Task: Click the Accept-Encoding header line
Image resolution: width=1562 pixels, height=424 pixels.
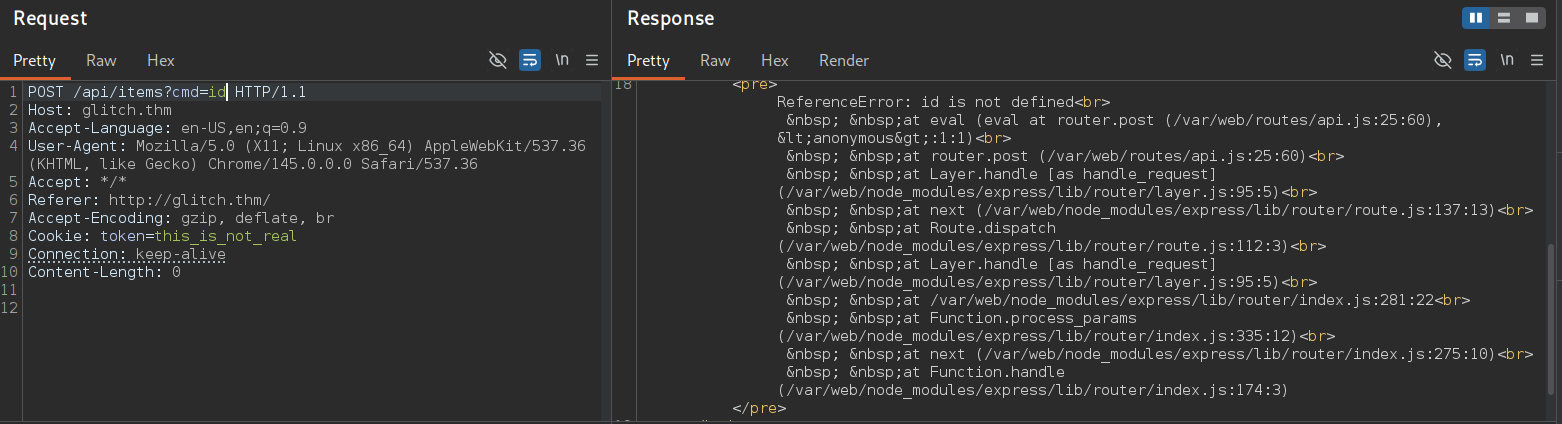Action: 181,218
